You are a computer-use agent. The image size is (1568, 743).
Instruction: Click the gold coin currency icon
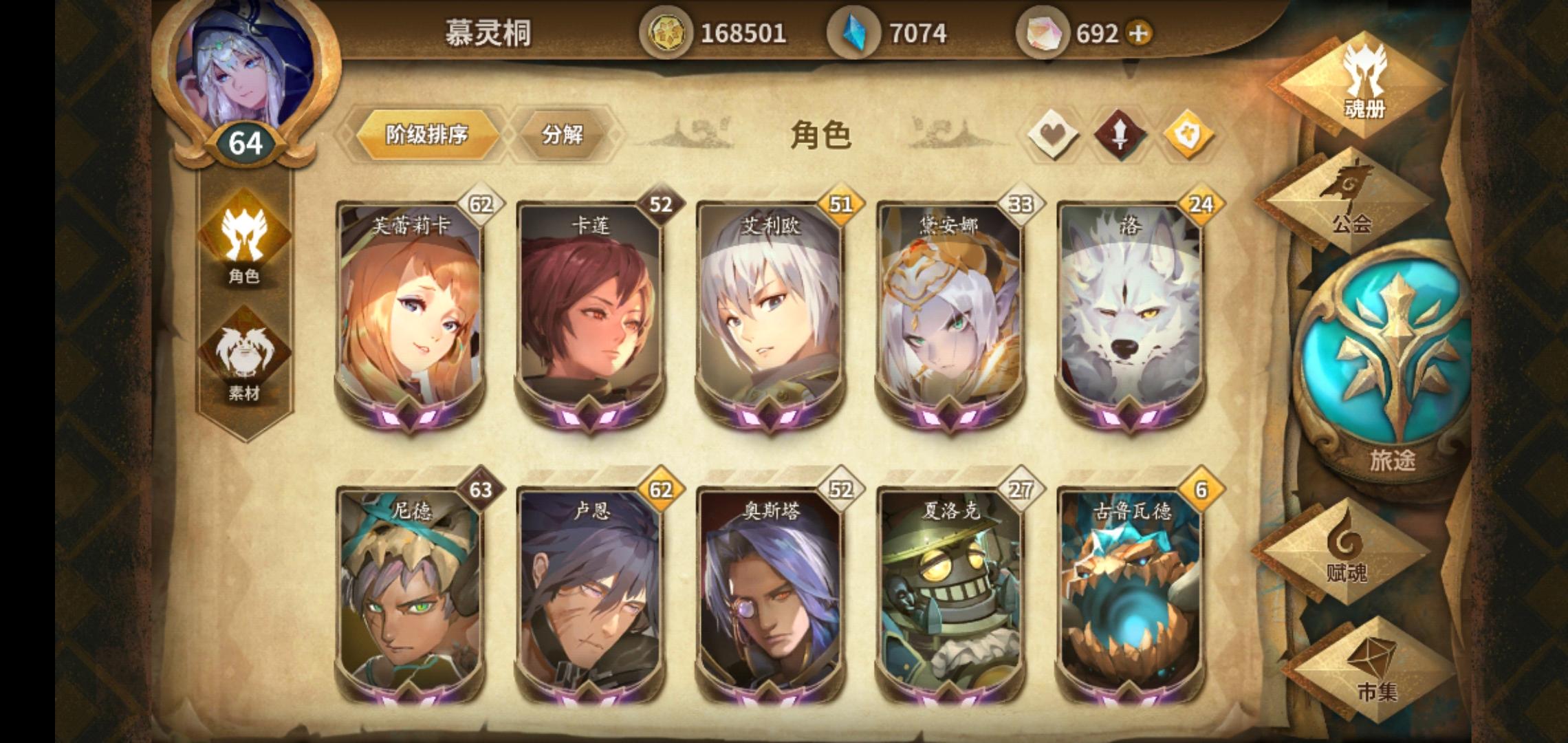pos(665,33)
